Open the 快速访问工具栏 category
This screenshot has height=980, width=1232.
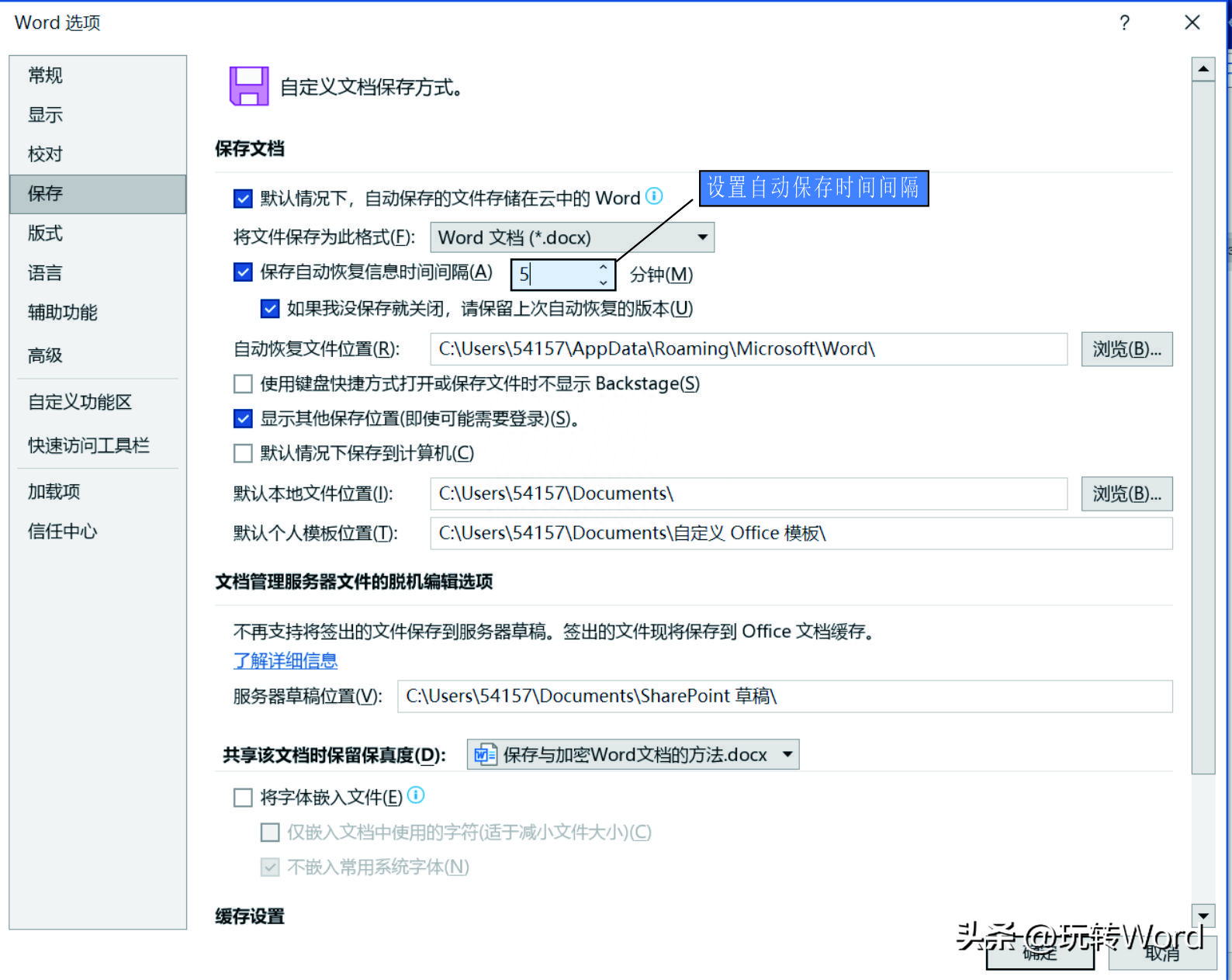point(98,445)
